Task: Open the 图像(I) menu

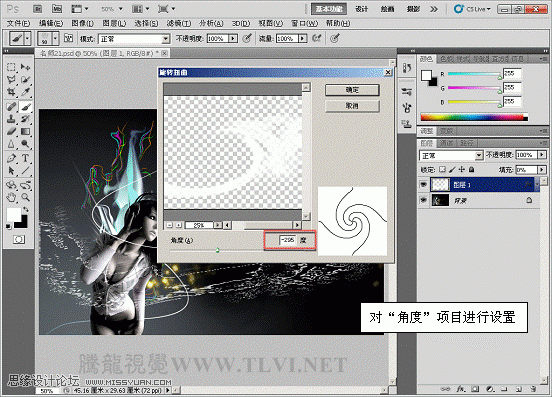Action: click(x=82, y=23)
